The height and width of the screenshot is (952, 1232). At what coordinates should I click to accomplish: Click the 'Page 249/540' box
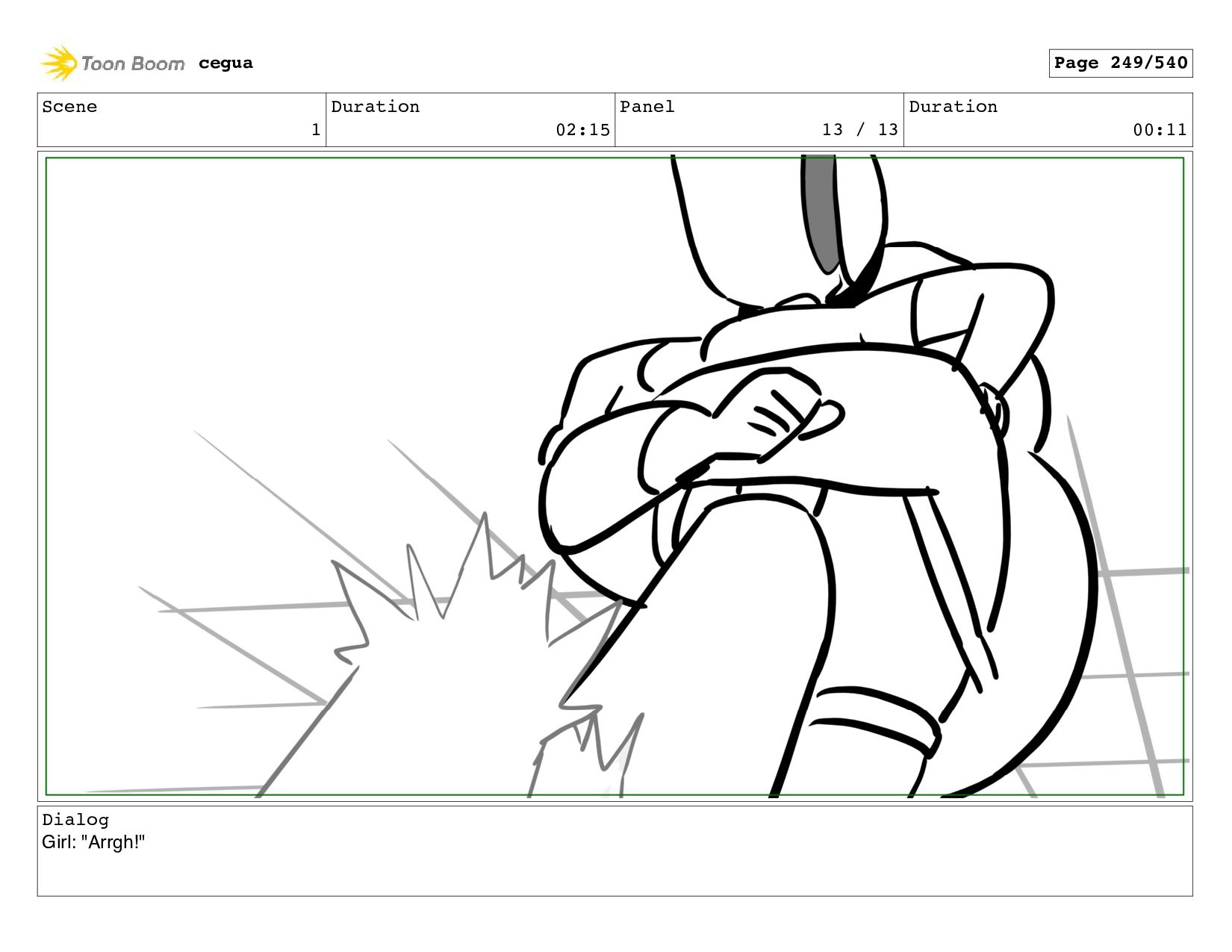[x=1120, y=63]
